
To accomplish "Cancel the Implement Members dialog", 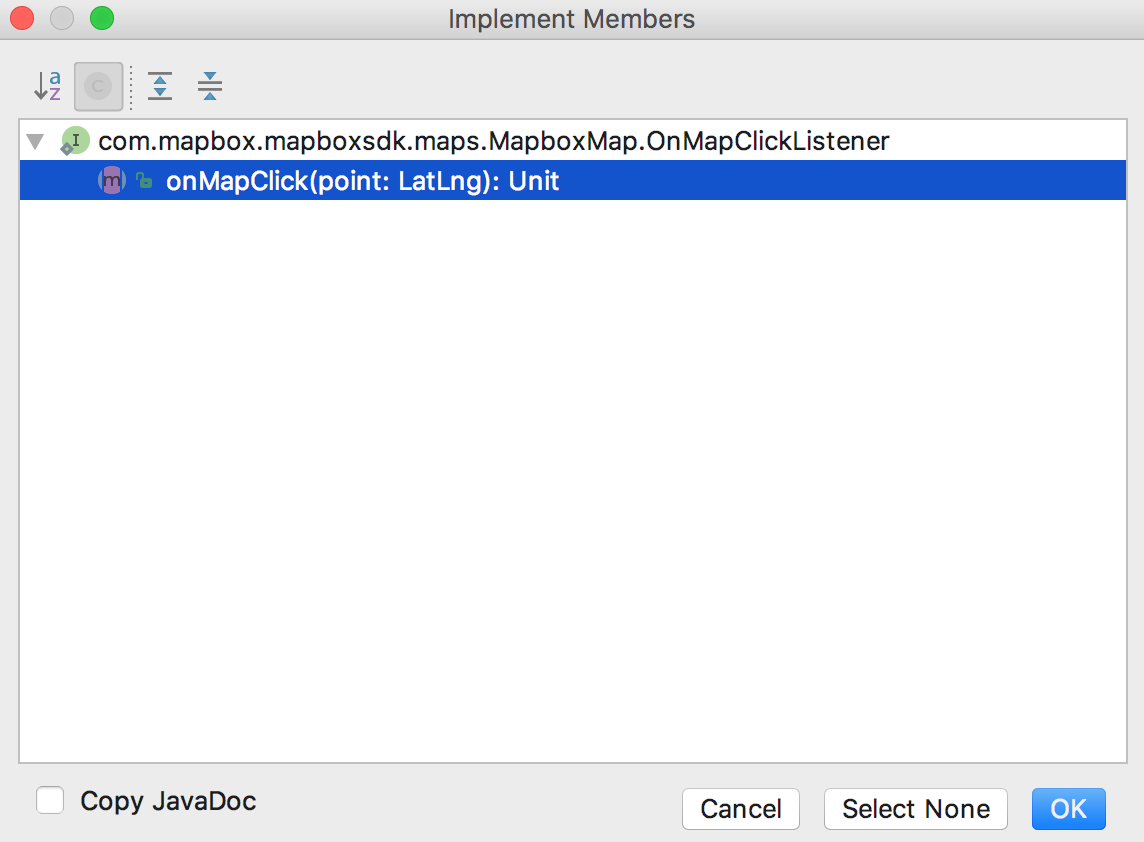I will [741, 808].
